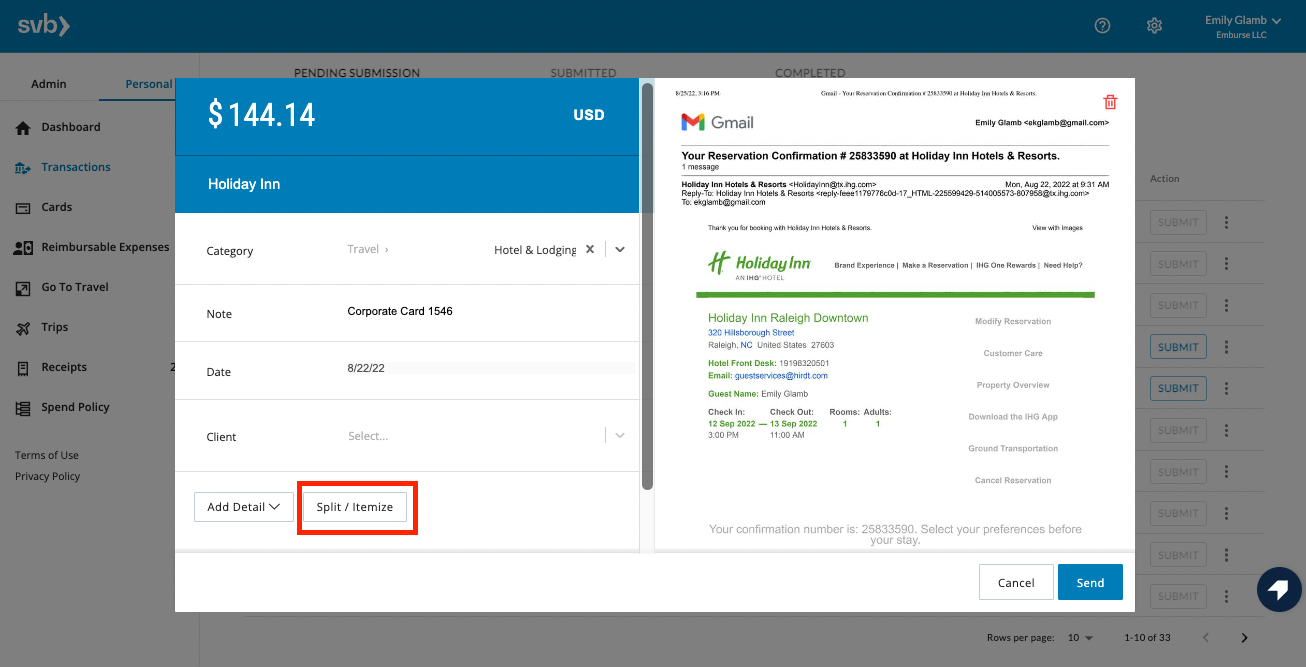Click the Transactions sidebar icon
Screen dimensions: 1306x667
point(23,168)
